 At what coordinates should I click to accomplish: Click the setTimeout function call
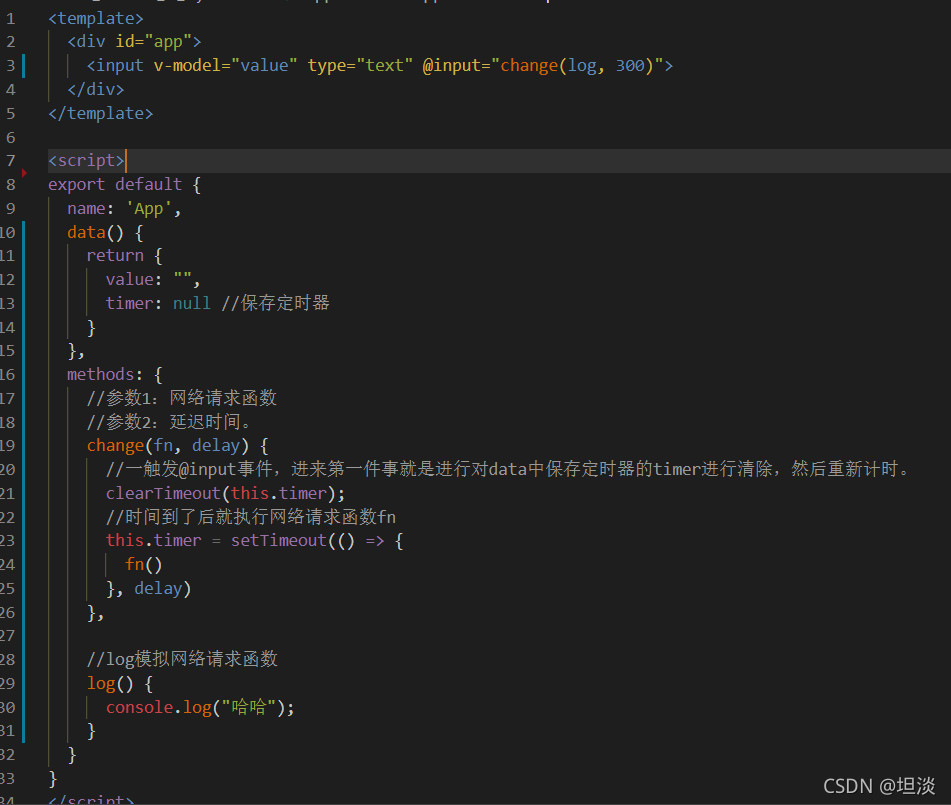point(279,541)
